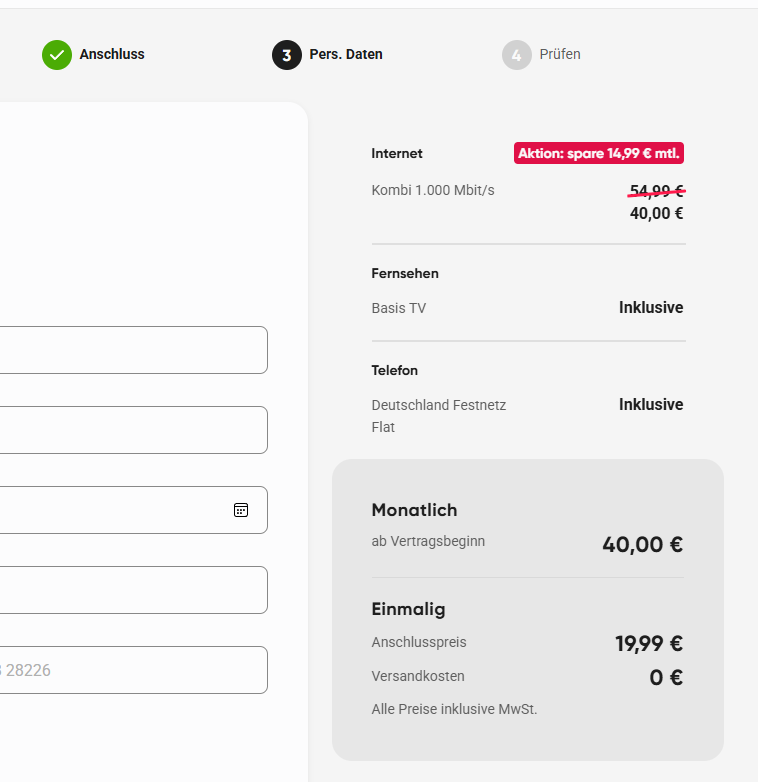Click the green checkmark Anschluss step icon
The image size is (758, 782).
(57, 55)
